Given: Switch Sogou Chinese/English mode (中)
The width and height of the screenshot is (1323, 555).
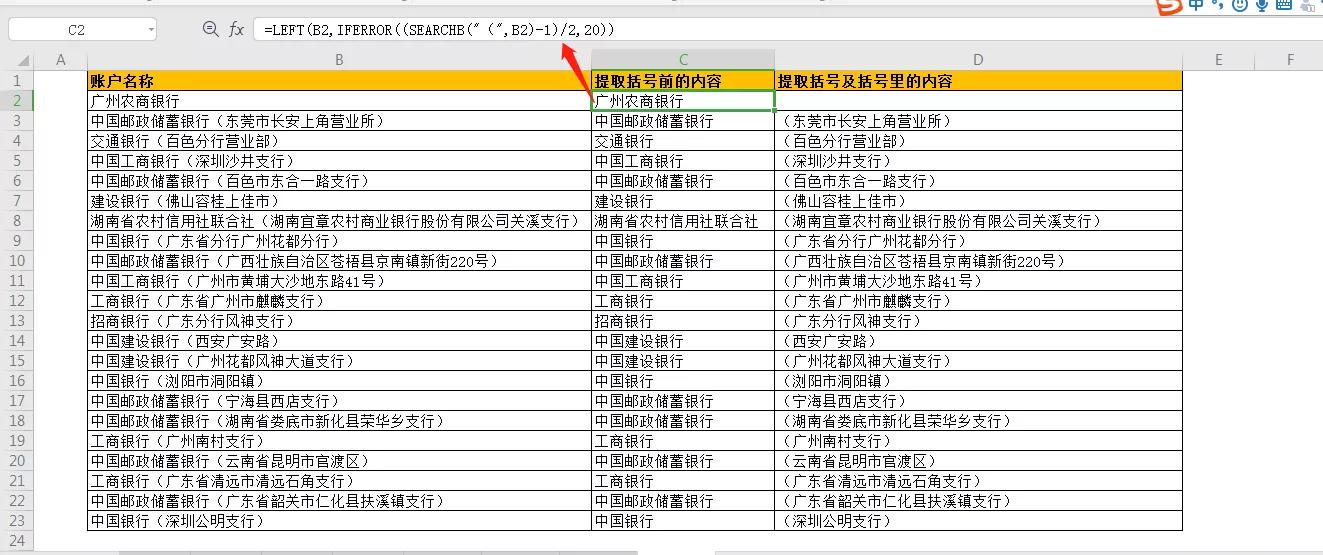Looking at the screenshot, I should (1197, 6).
